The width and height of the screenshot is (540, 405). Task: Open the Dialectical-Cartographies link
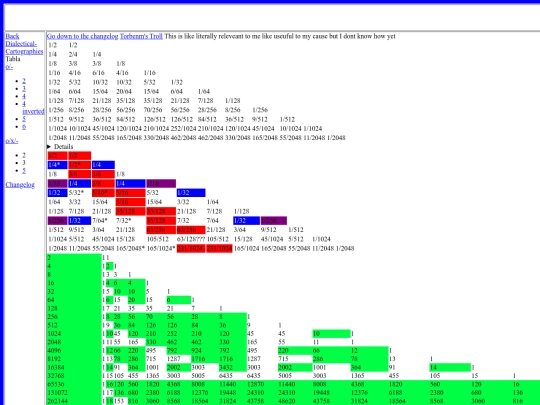[x=24, y=48]
